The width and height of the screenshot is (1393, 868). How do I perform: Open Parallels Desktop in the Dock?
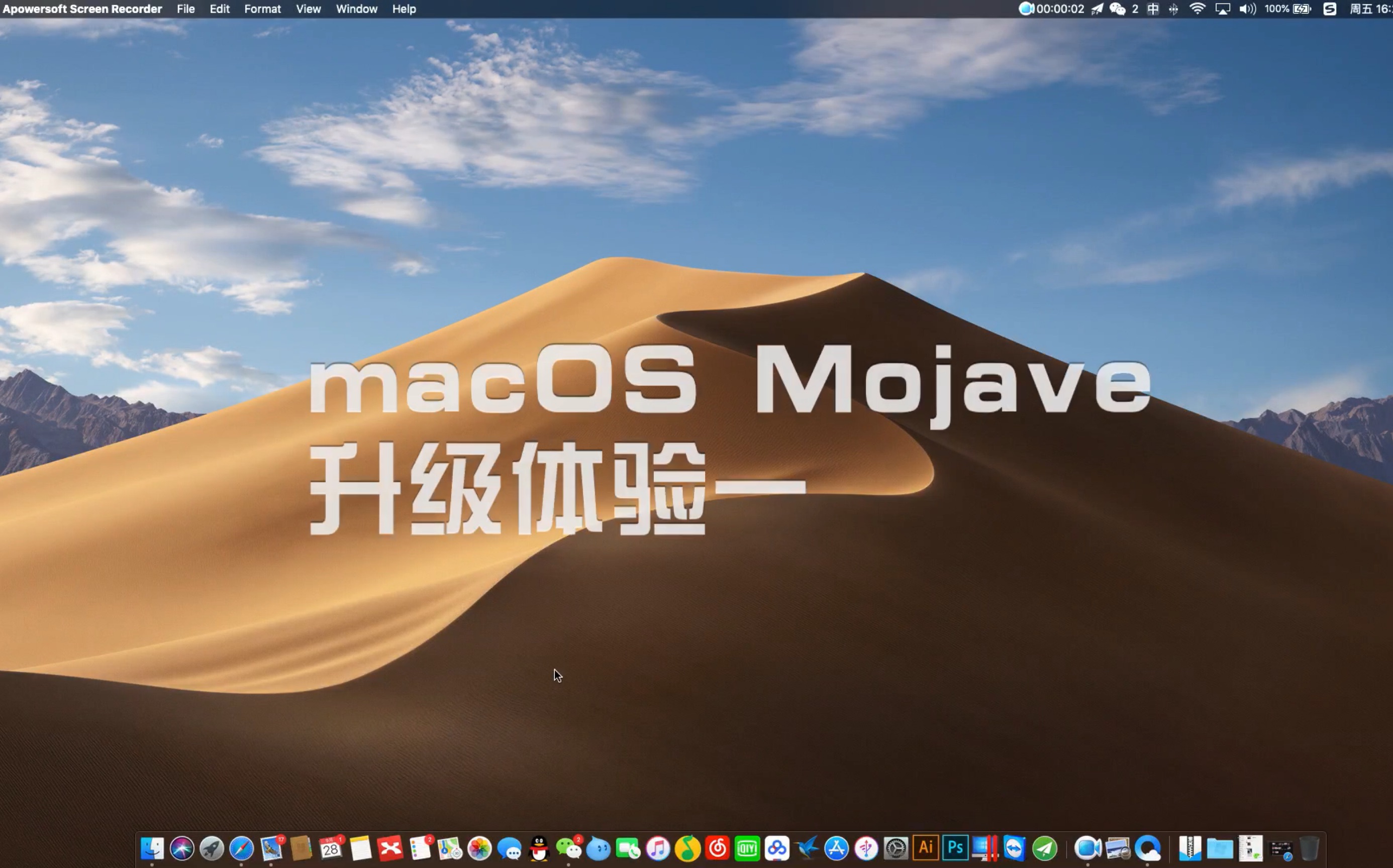(x=985, y=848)
